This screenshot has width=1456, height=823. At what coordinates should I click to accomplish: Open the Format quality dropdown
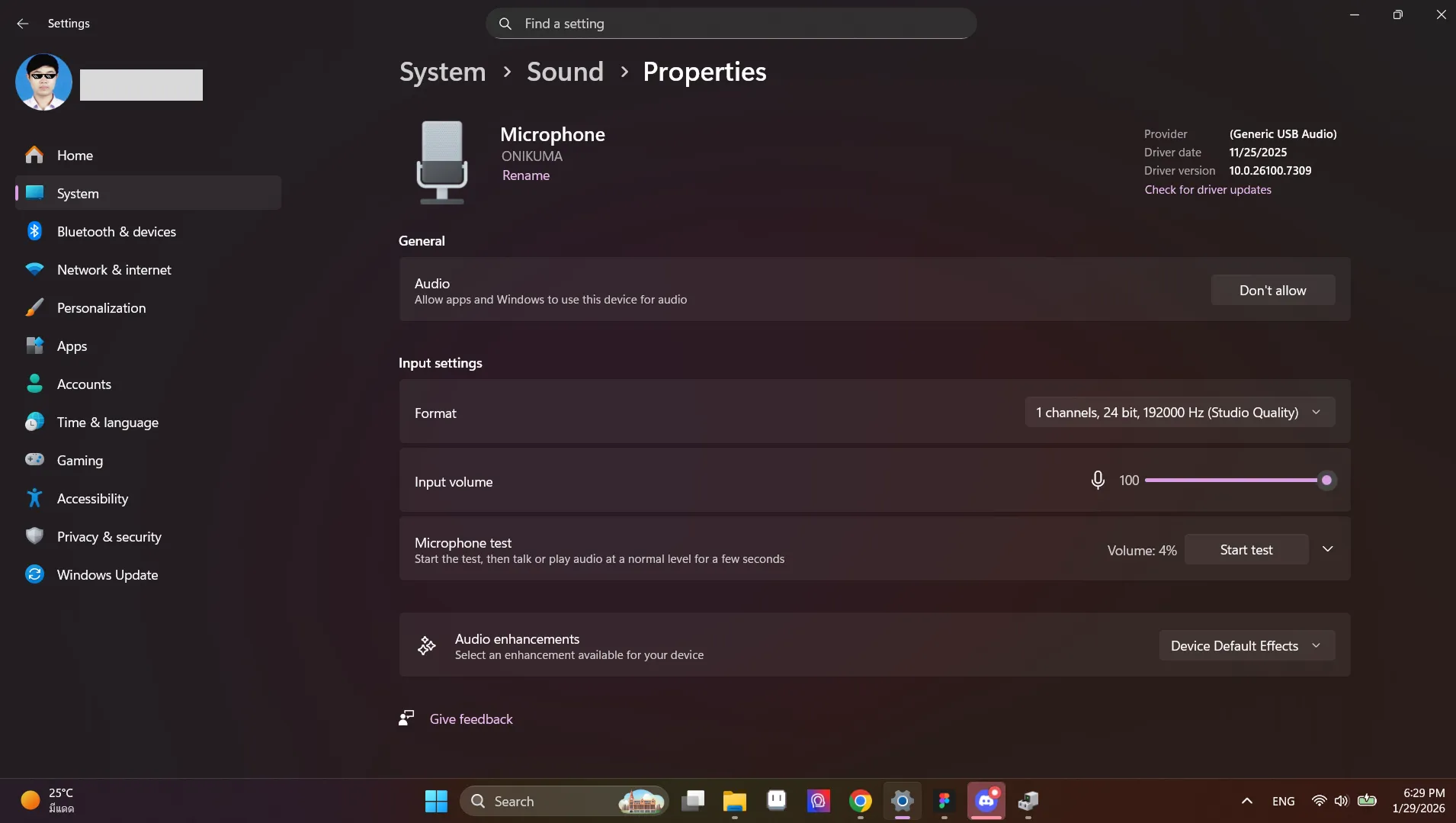pyautogui.click(x=1179, y=412)
